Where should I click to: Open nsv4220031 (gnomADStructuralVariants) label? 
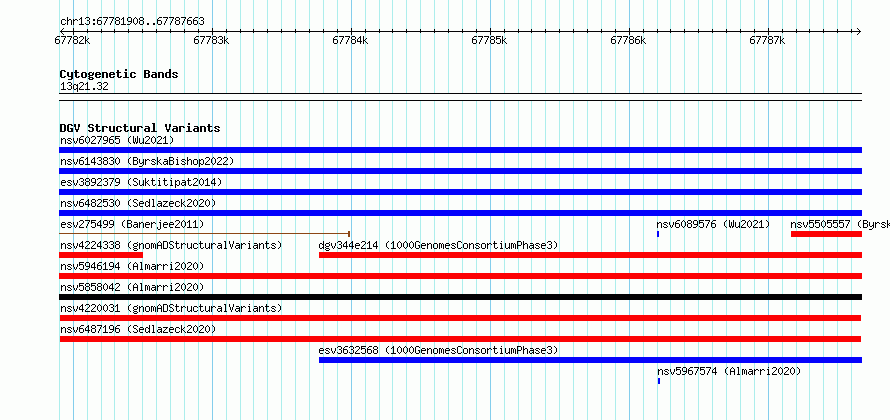coord(171,308)
